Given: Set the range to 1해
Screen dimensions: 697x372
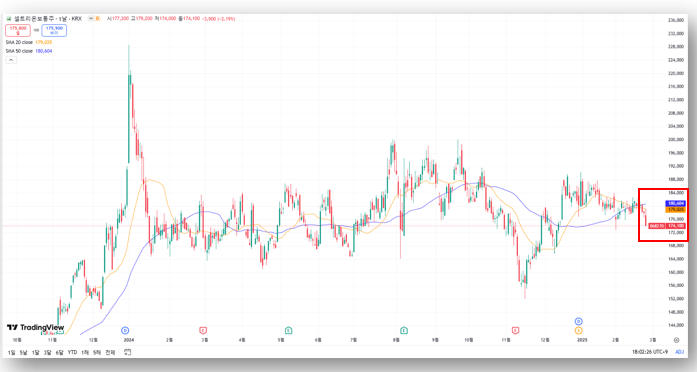Looking at the screenshot, I should [85, 352].
